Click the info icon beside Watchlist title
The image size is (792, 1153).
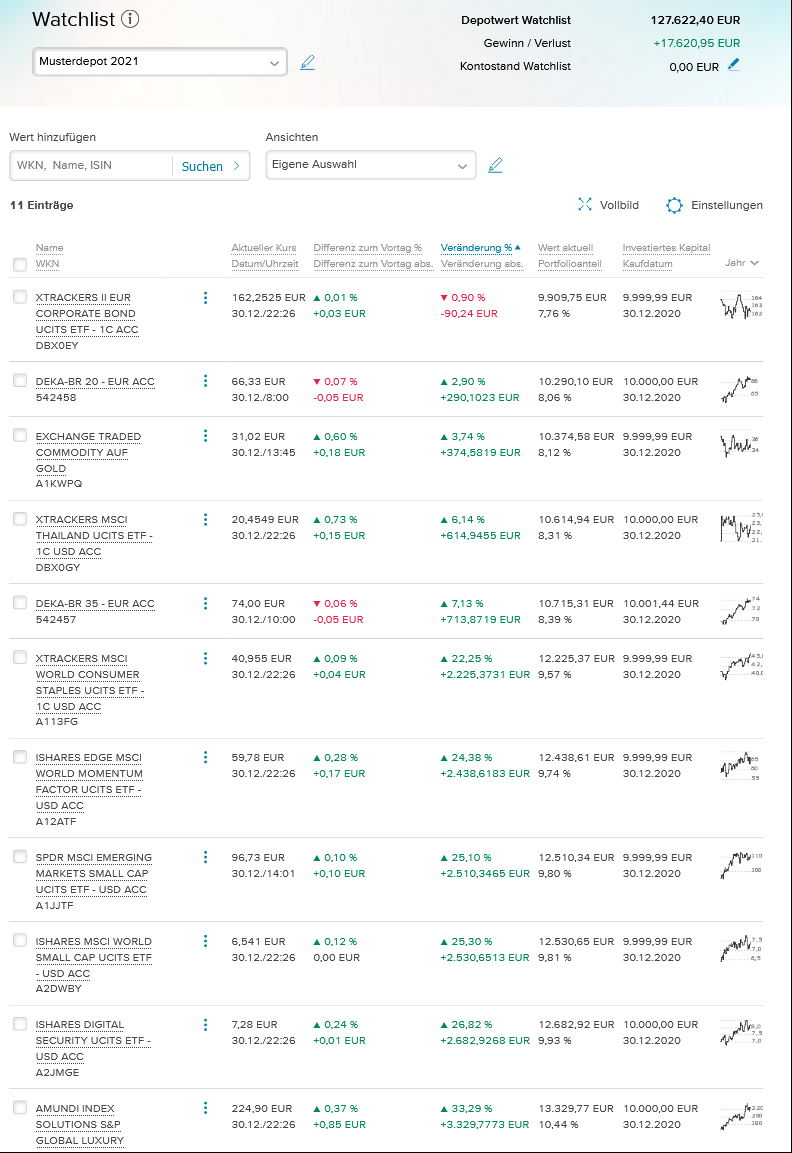click(131, 19)
